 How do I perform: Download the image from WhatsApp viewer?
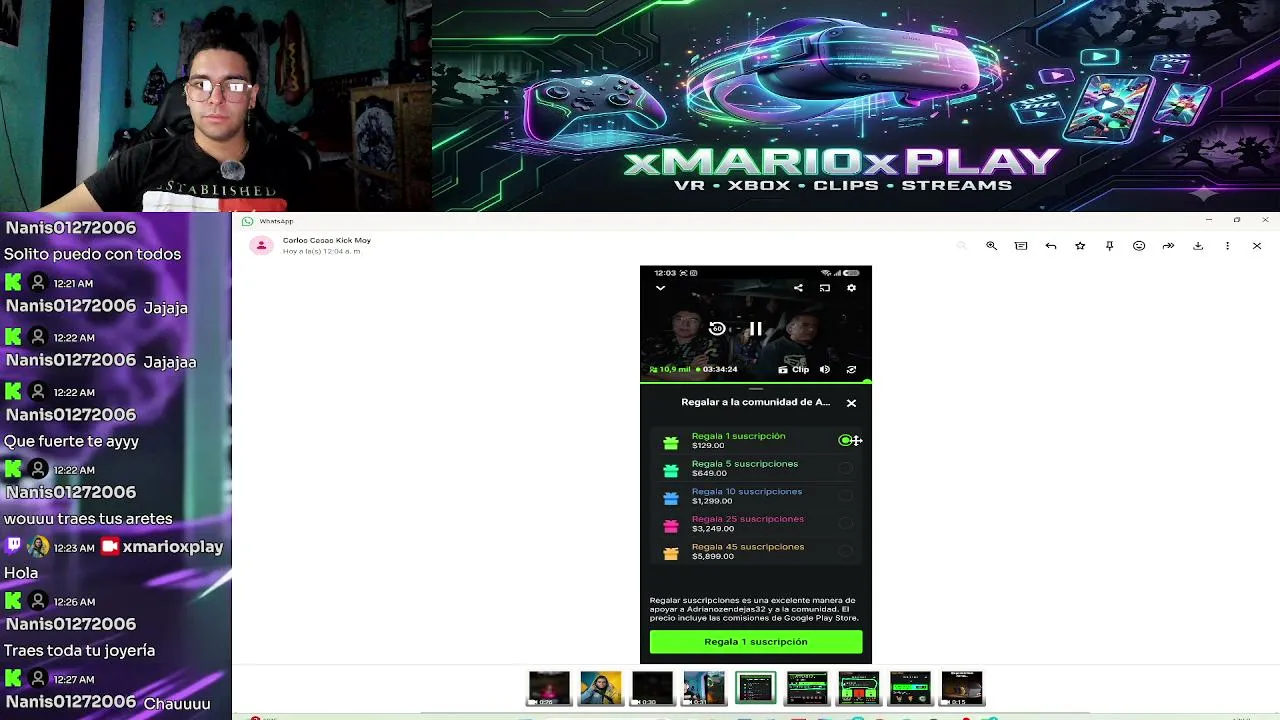pyautogui.click(x=1198, y=246)
